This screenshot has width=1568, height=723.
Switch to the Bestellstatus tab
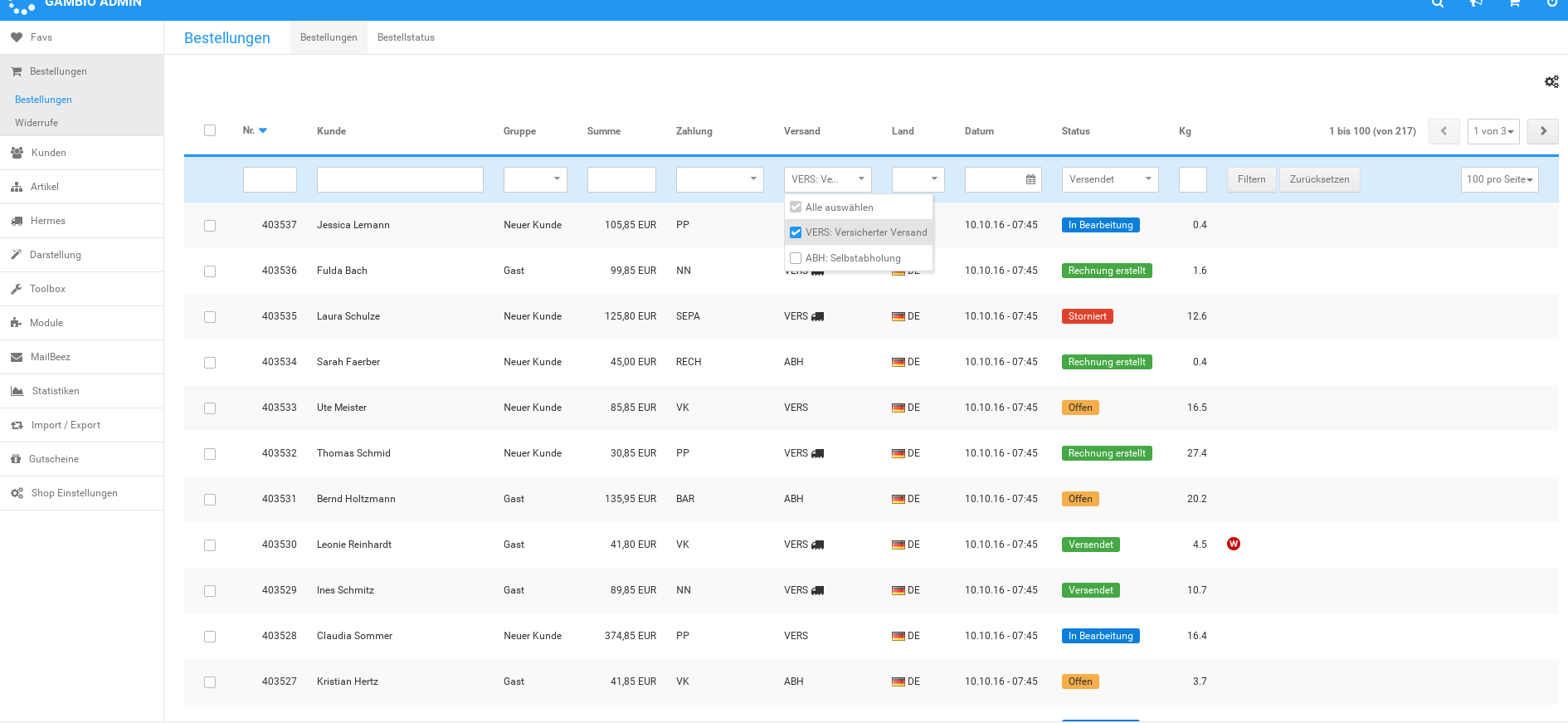pos(406,37)
